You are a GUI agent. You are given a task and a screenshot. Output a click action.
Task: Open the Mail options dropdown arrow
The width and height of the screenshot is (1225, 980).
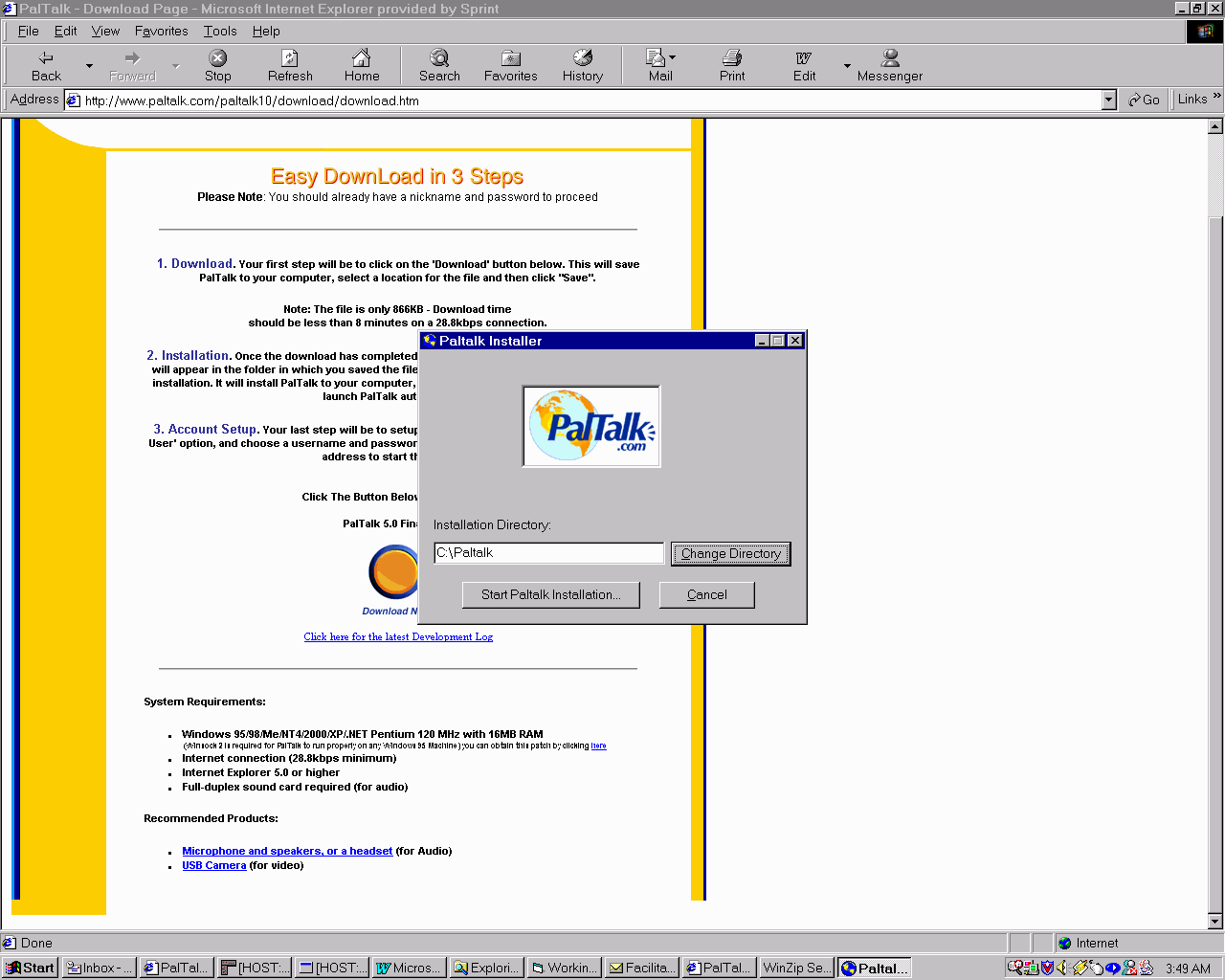coord(672,57)
